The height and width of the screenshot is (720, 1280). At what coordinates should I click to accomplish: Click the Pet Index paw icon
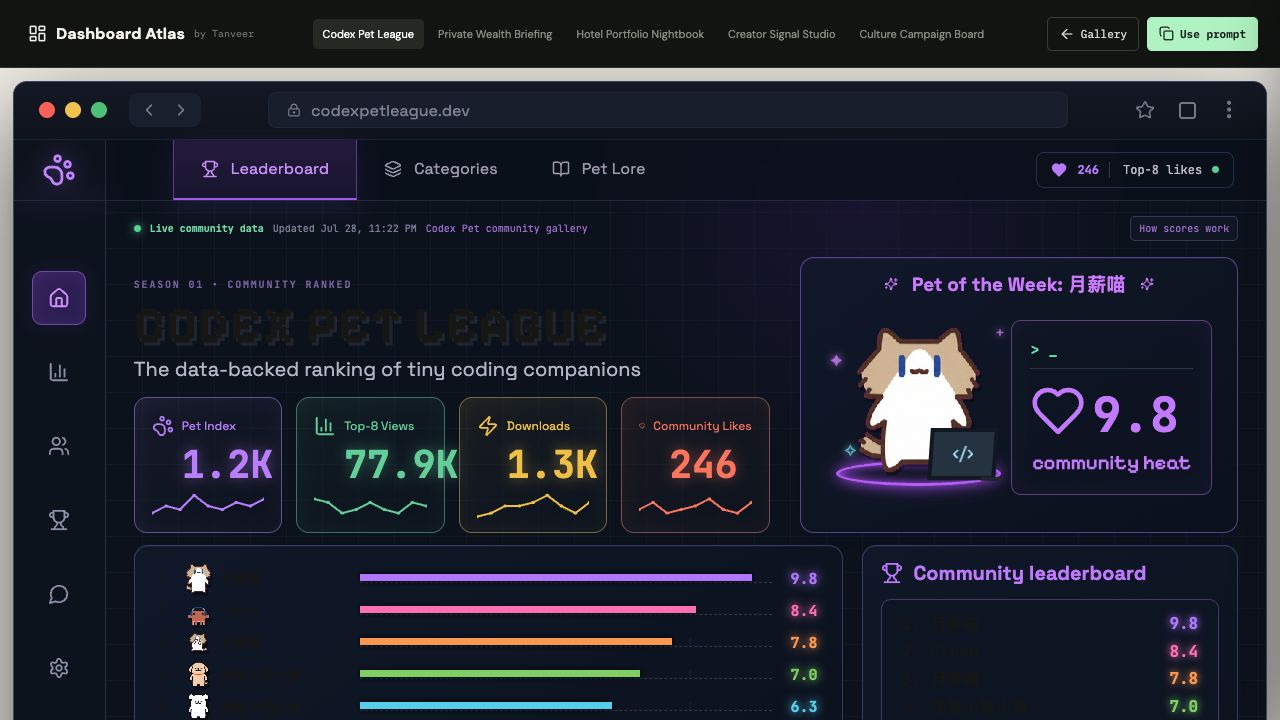[163, 426]
